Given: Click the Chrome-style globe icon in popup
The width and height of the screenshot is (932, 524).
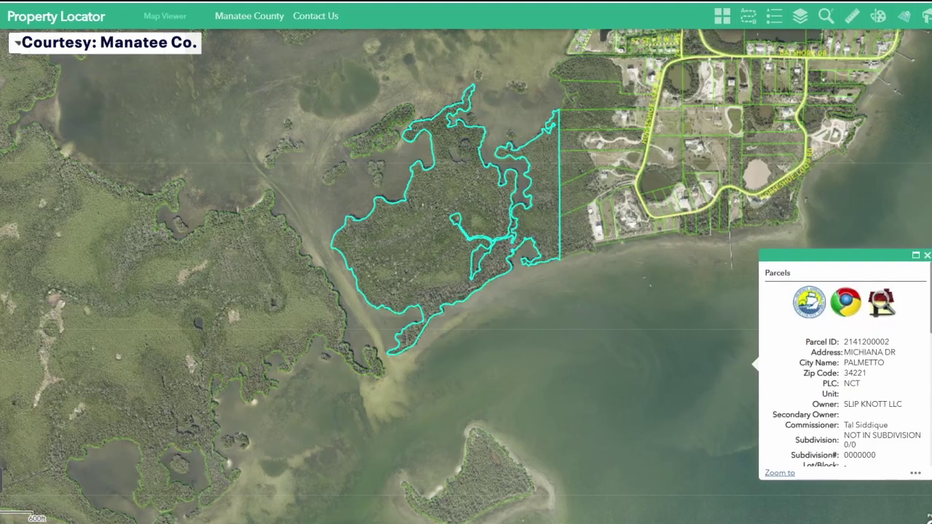Looking at the screenshot, I should [845, 302].
